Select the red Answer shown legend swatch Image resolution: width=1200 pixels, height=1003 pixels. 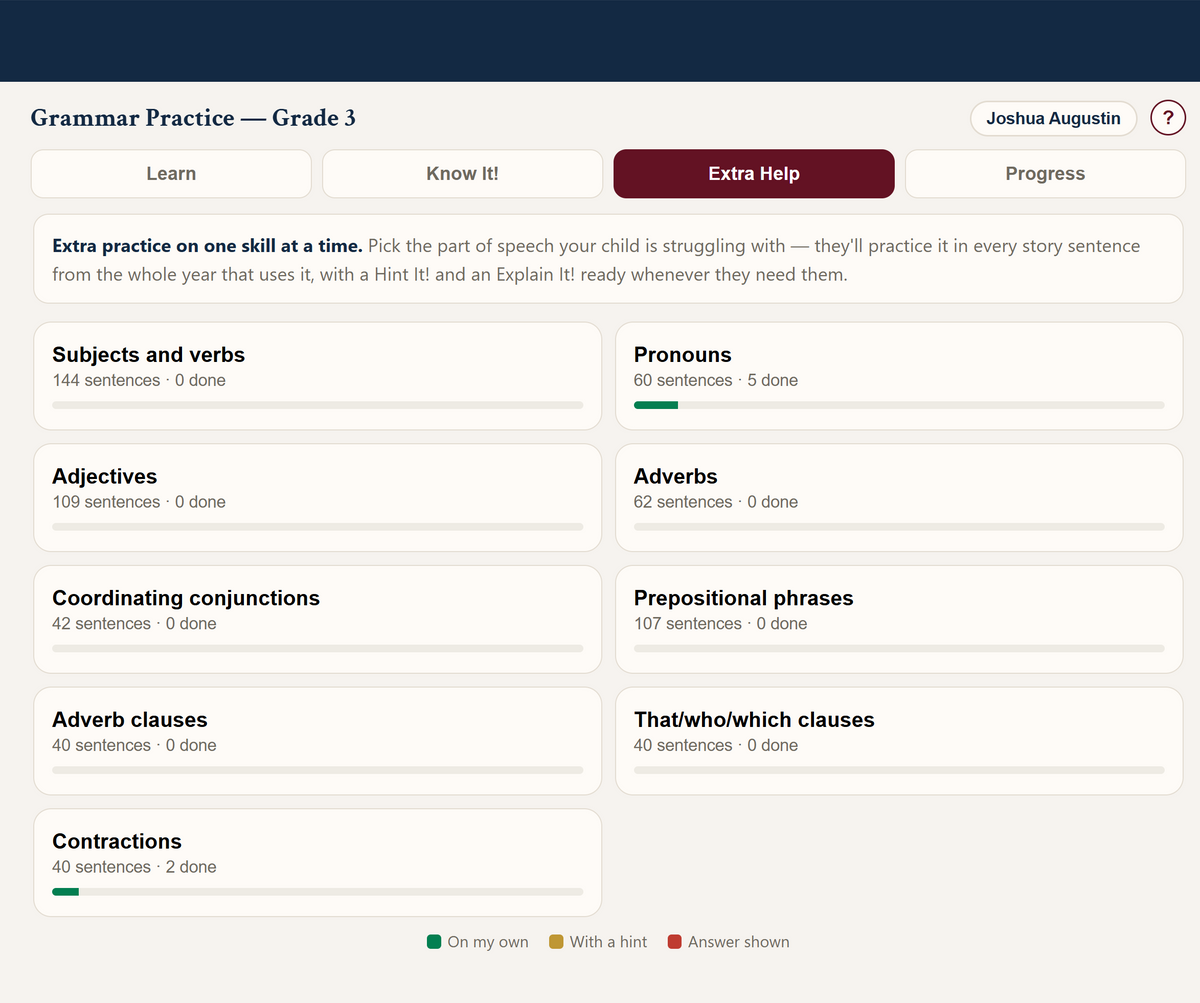click(x=675, y=942)
